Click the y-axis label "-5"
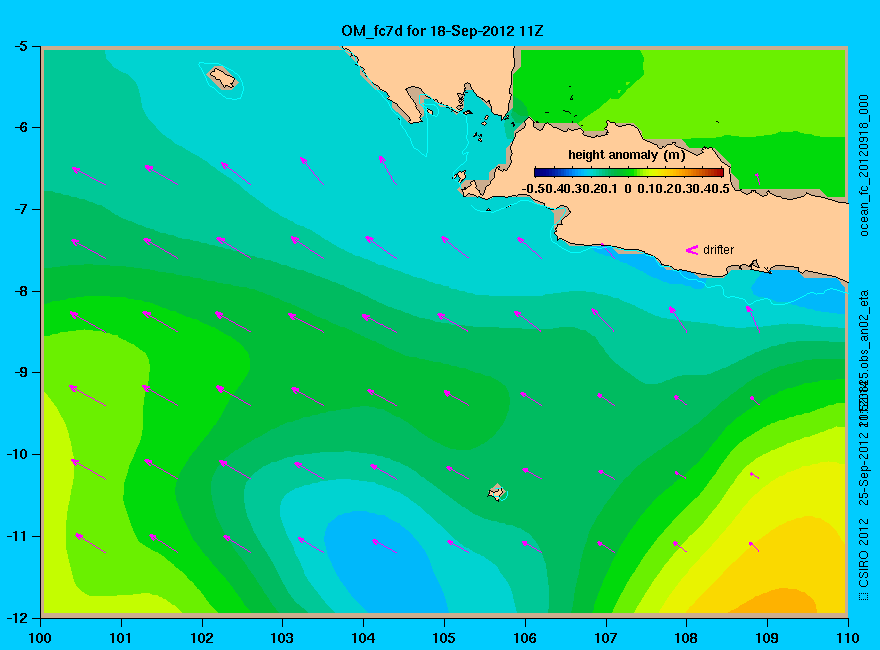The image size is (880, 650). (21, 46)
